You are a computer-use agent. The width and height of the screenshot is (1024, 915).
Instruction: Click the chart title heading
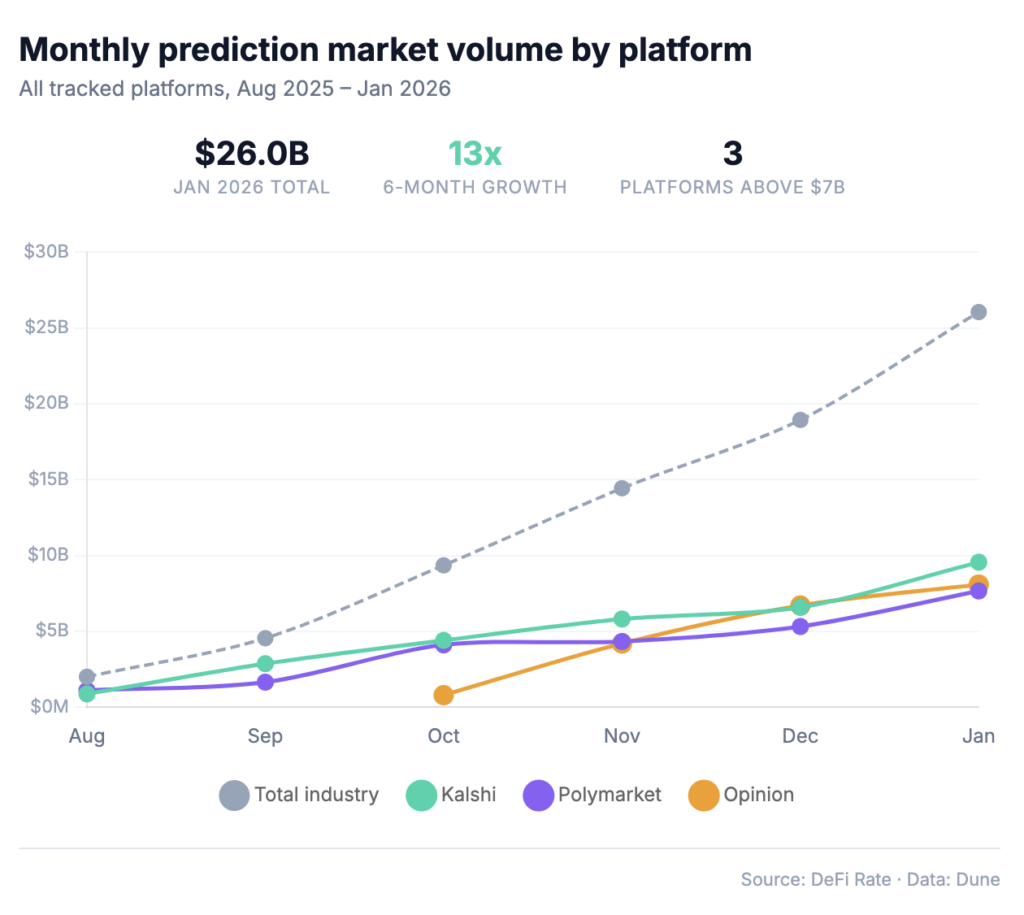[385, 49]
